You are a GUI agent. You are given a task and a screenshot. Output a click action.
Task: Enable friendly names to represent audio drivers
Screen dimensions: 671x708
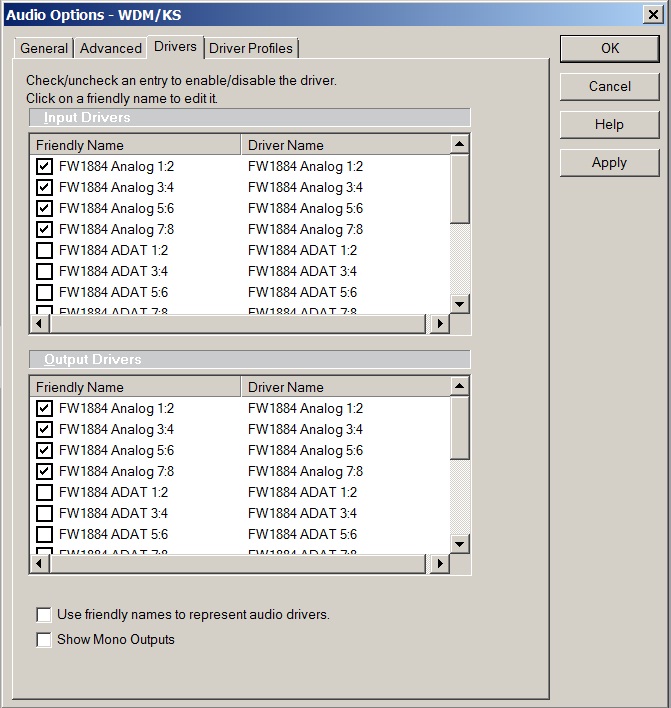pos(44,615)
